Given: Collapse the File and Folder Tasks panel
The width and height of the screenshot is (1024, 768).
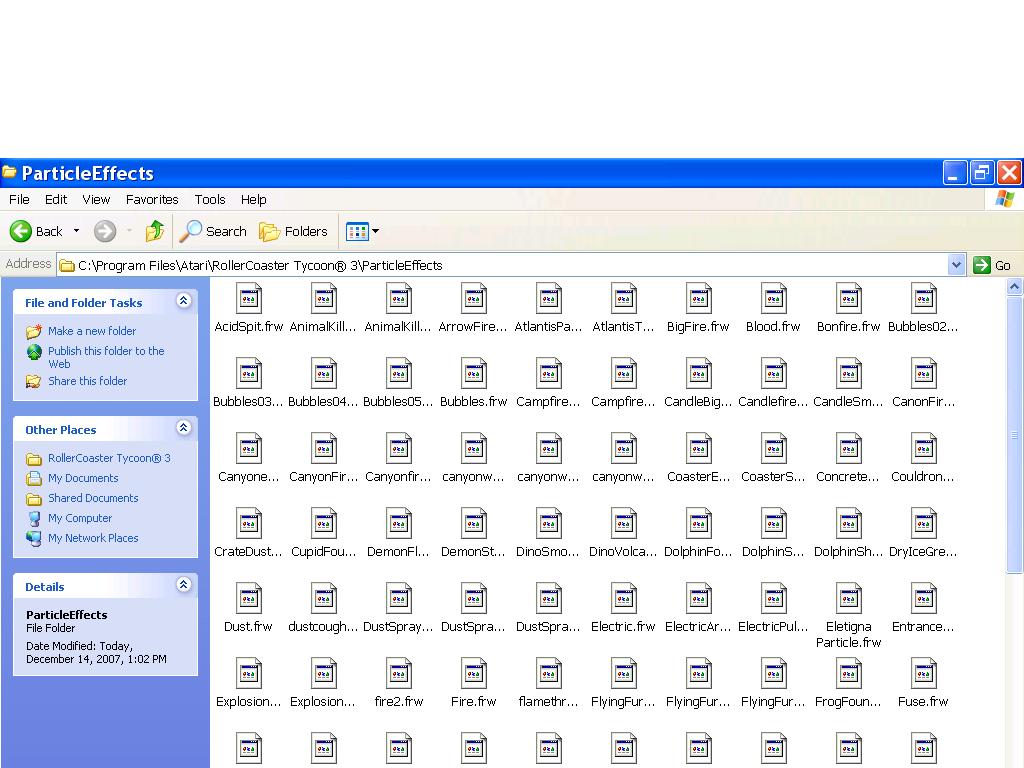Looking at the screenshot, I should 183,301.
